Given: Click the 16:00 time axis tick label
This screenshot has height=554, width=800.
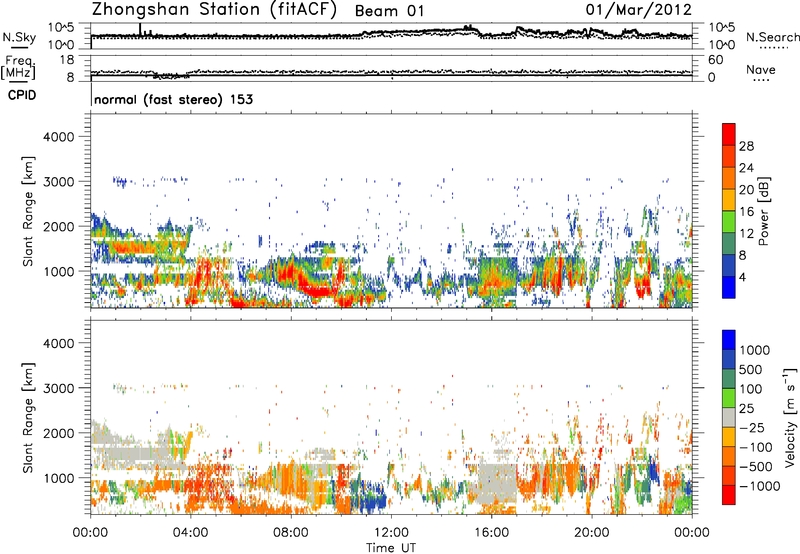Looking at the screenshot, I should [491, 533].
